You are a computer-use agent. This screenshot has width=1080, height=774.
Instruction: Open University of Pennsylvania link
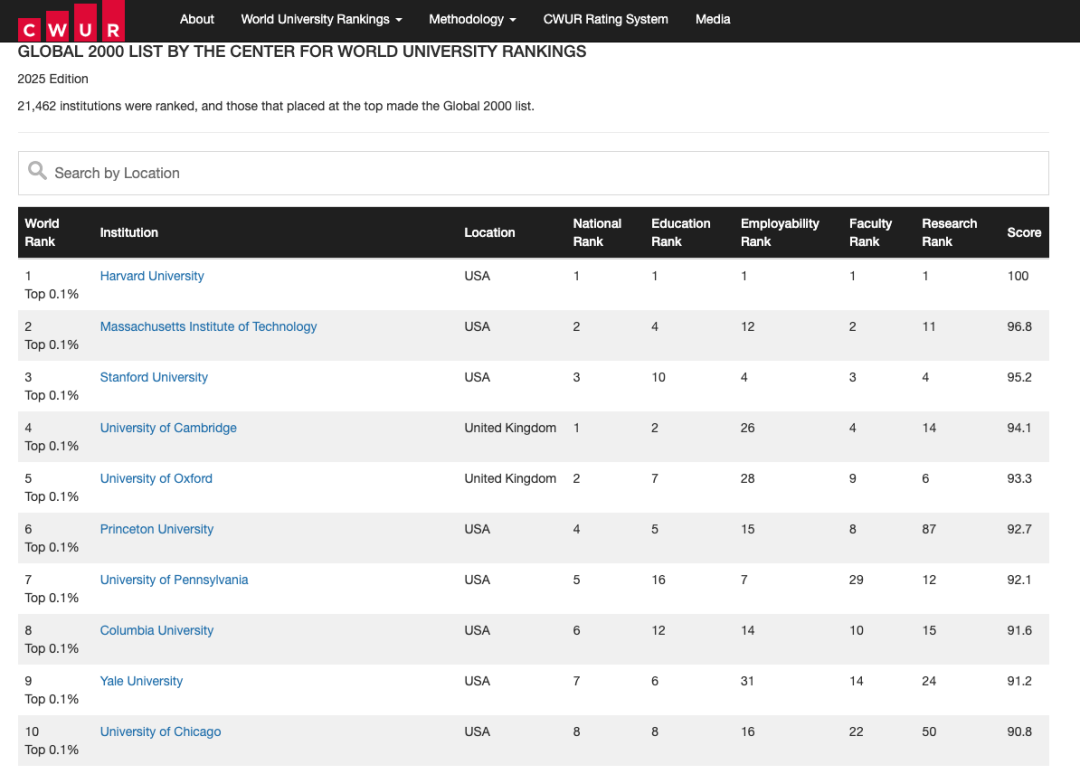[174, 580]
